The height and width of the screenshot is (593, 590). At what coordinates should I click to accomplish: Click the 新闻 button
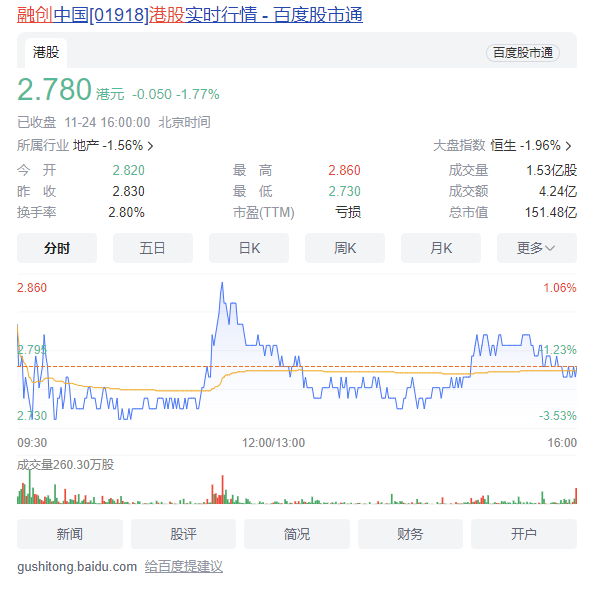coord(70,534)
